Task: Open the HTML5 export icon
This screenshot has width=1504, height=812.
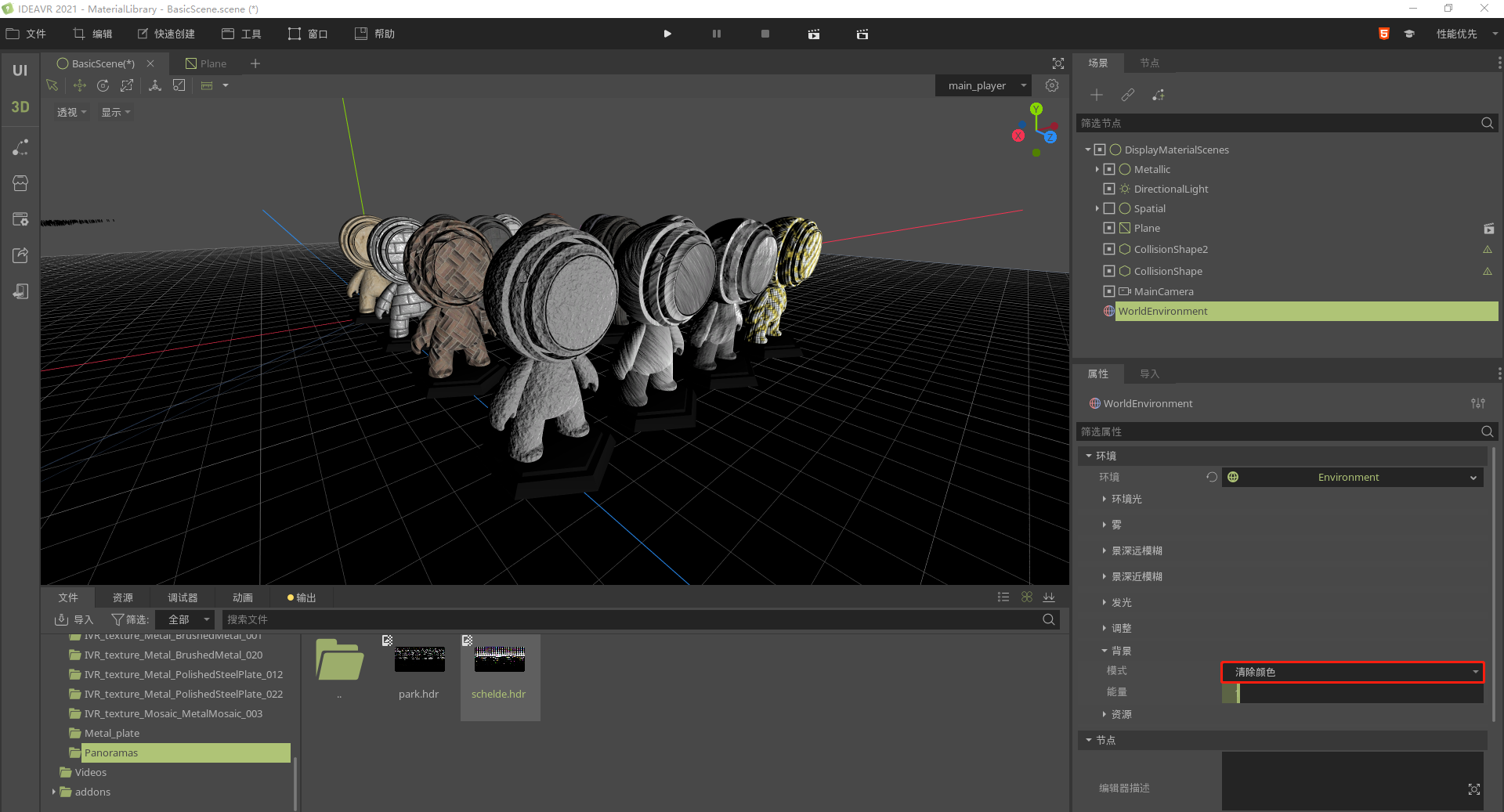Action: click(x=1384, y=34)
